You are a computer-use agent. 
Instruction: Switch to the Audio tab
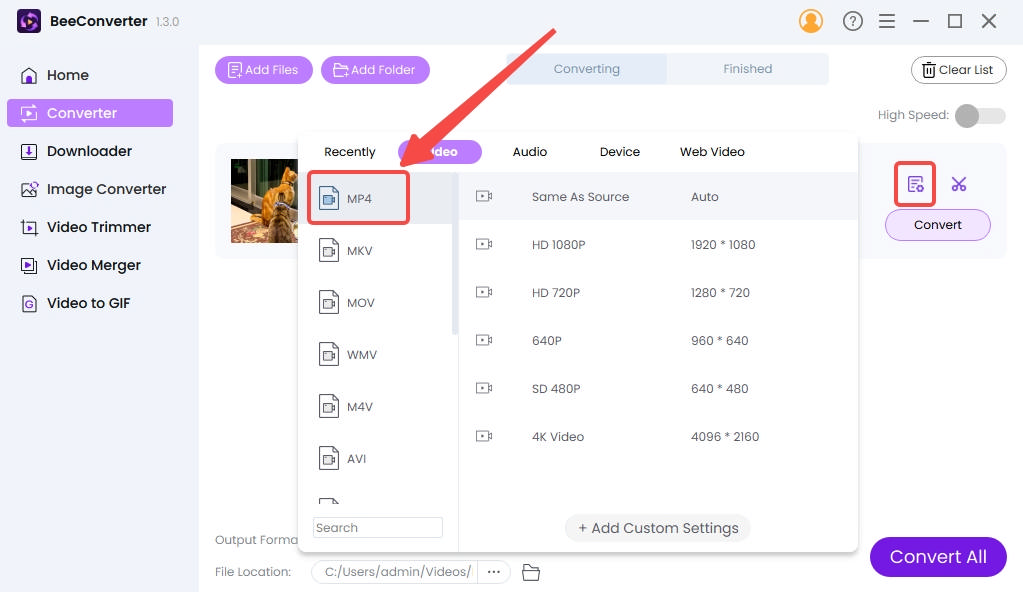(x=529, y=152)
